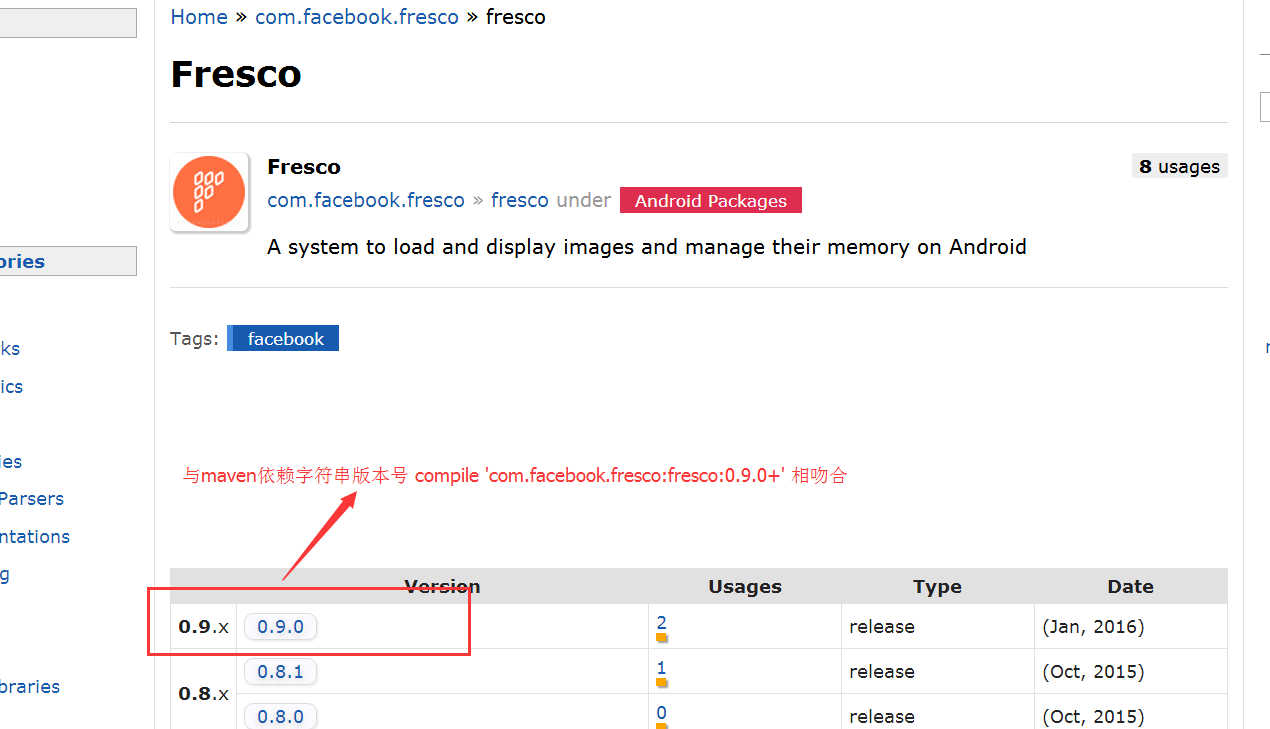Click the Fresco description sentence
This screenshot has width=1270, height=729.
pyautogui.click(x=647, y=247)
